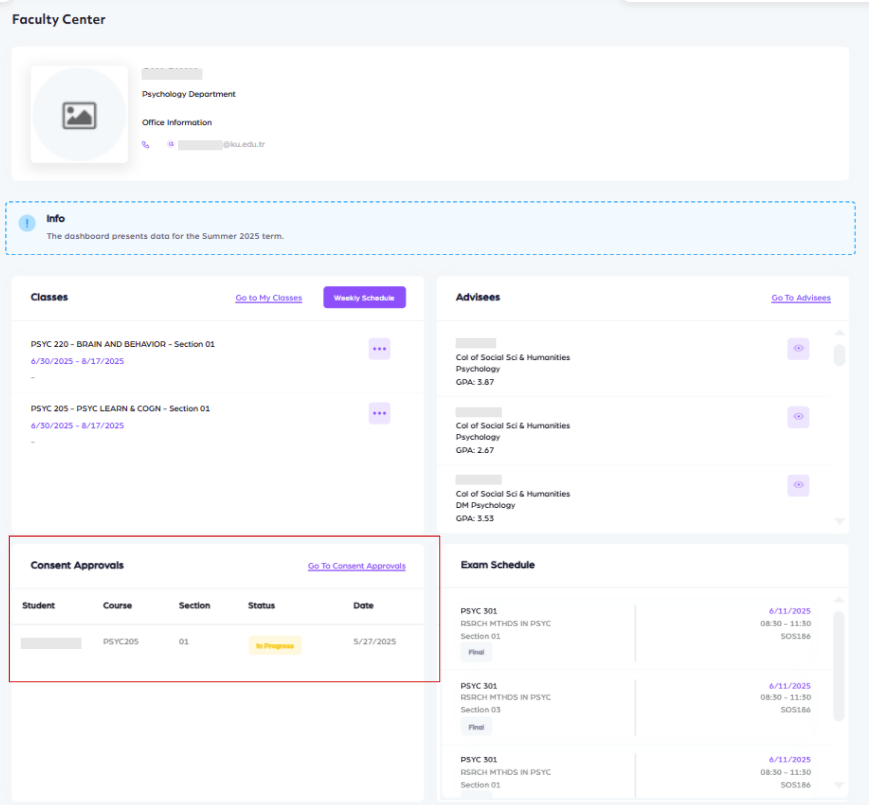Image resolution: width=869 pixels, height=805 pixels.
Task: Open the Go to My Classes link
Action: (268, 298)
